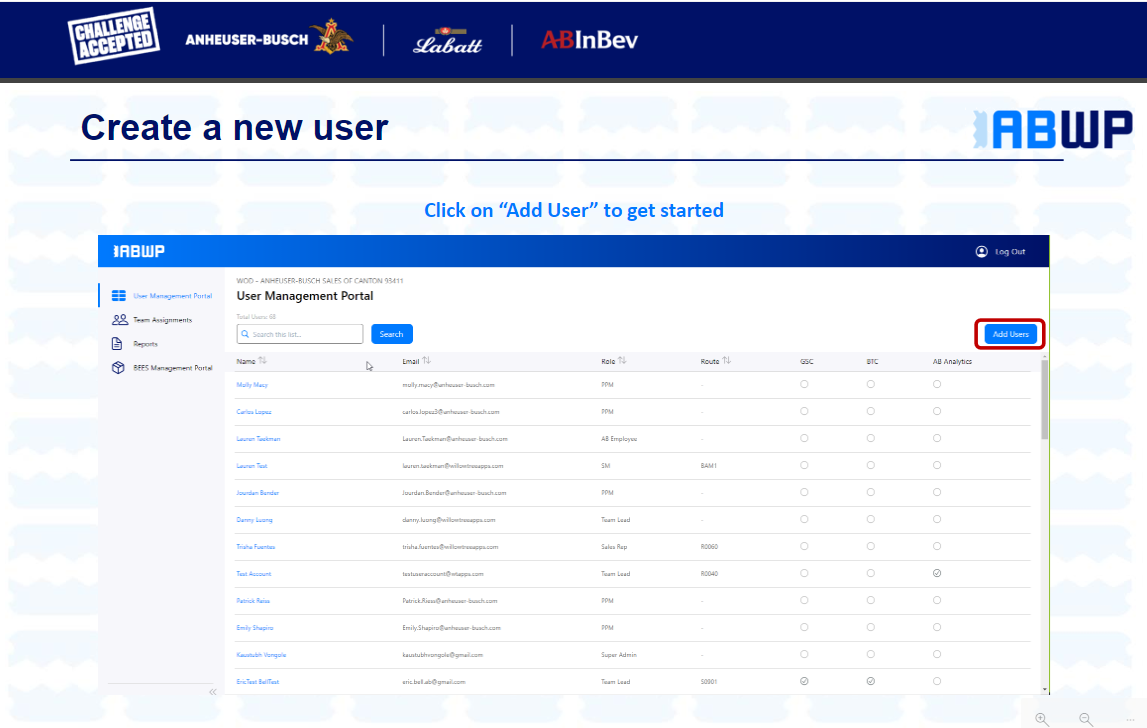Click email 'testuseraccount@wtapps.com'
The width and height of the screenshot is (1147, 728).
pos(443,574)
